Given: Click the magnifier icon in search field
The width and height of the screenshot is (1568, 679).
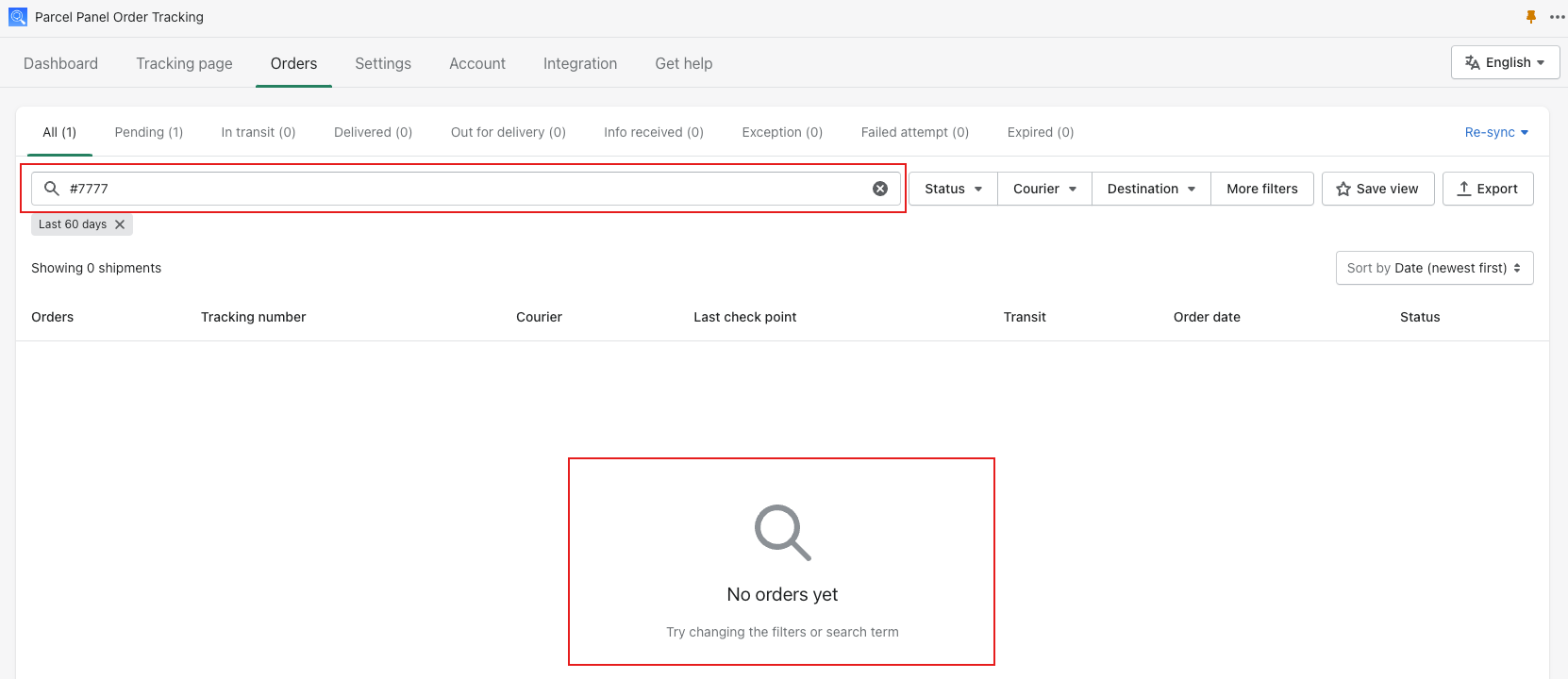Looking at the screenshot, I should click(52, 189).
